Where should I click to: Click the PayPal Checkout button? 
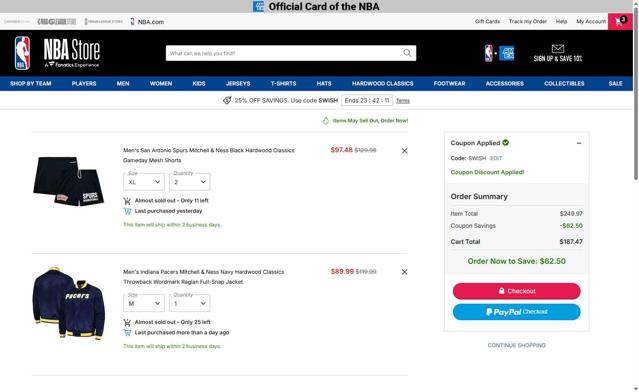coord(516,312)
